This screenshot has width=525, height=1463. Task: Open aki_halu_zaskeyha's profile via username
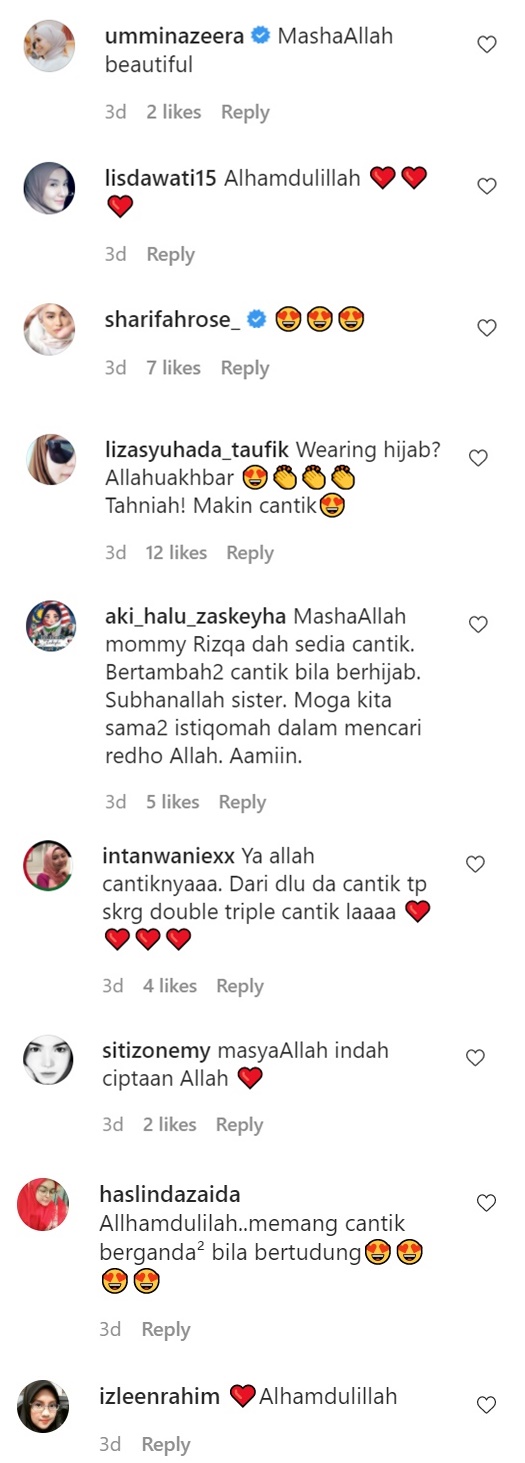coord(195,615)
